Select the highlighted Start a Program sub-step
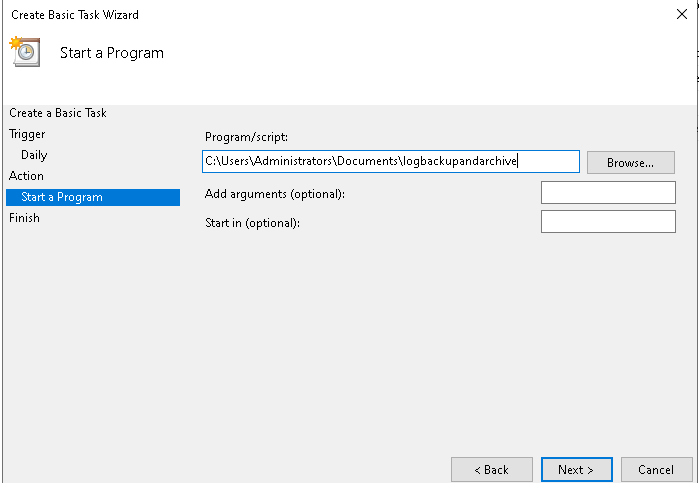 (62, 197)
